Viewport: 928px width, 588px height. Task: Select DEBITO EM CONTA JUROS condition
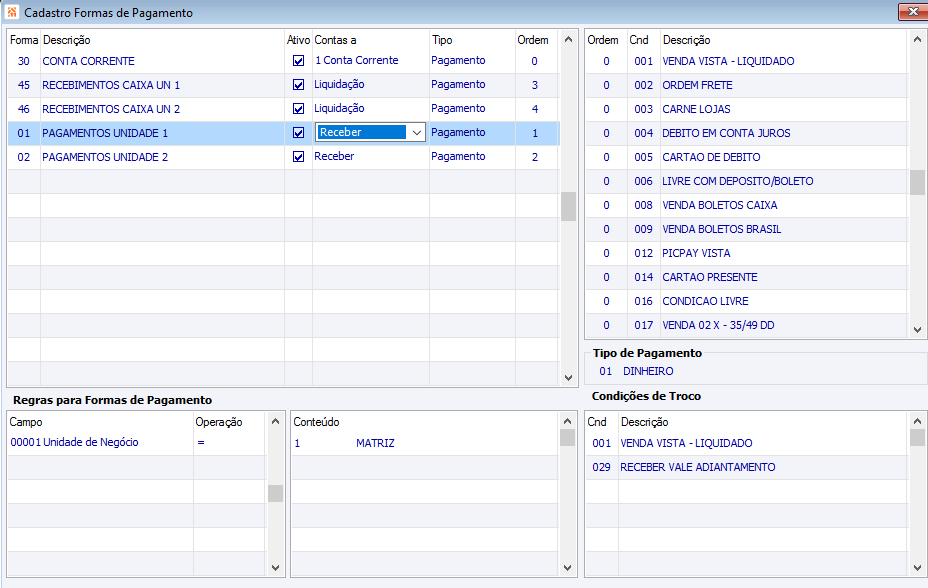pyautogui.click(x=726, y=133)
